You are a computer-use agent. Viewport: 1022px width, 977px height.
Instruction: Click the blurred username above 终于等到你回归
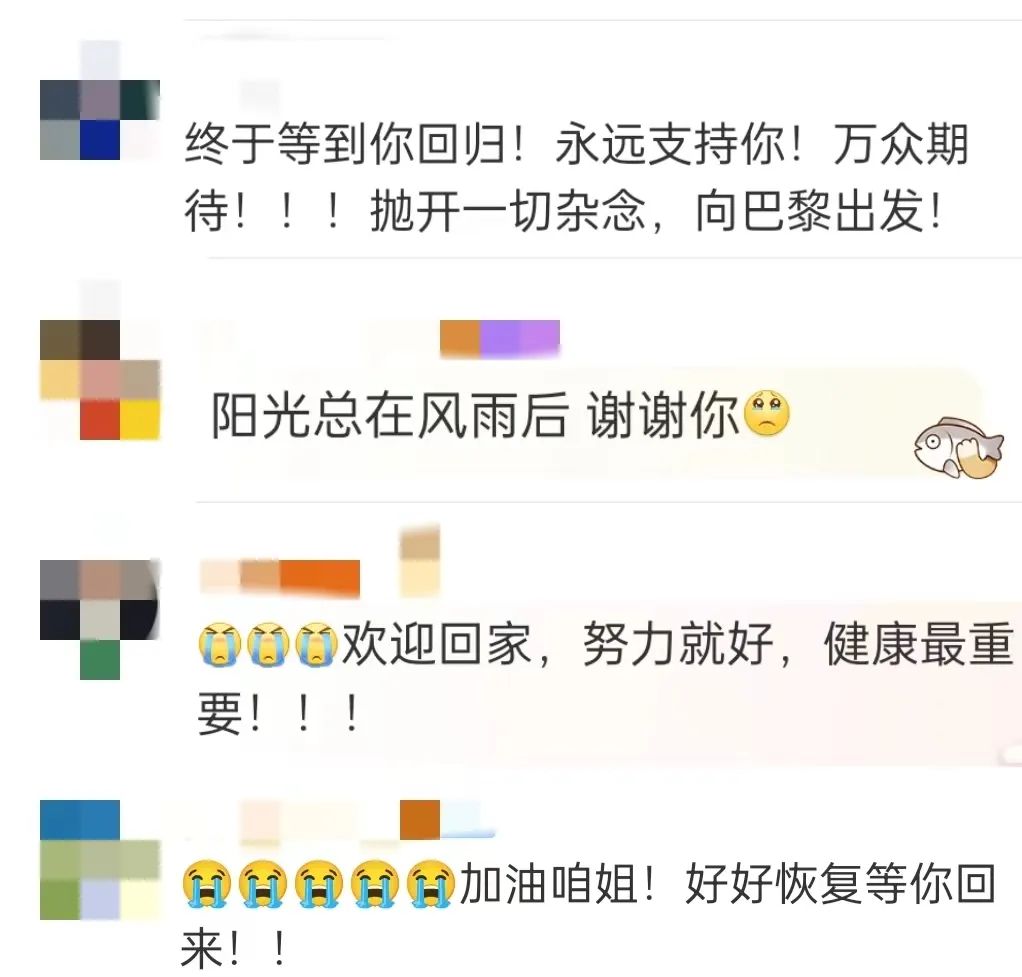tap(259, 96)
